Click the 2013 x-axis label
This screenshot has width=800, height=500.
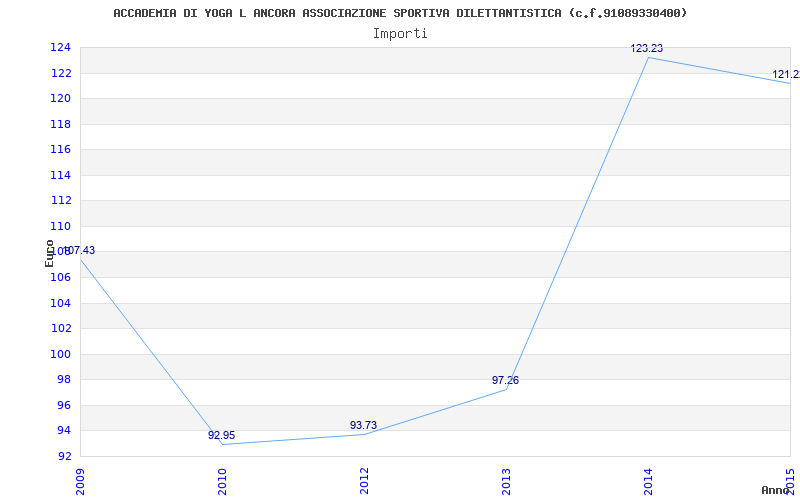click(506, 481)
